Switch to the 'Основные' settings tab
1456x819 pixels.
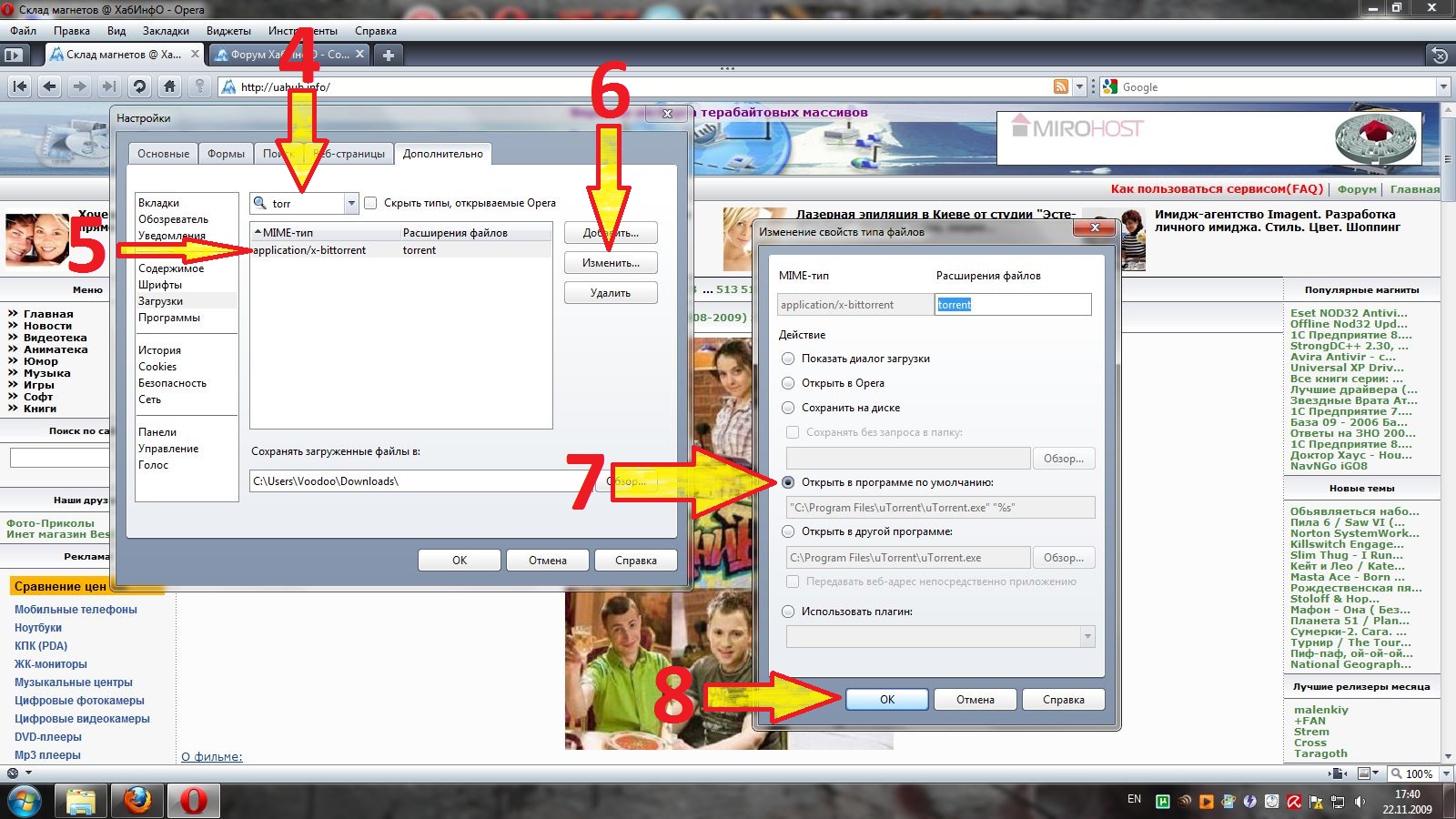coord(163,154)
